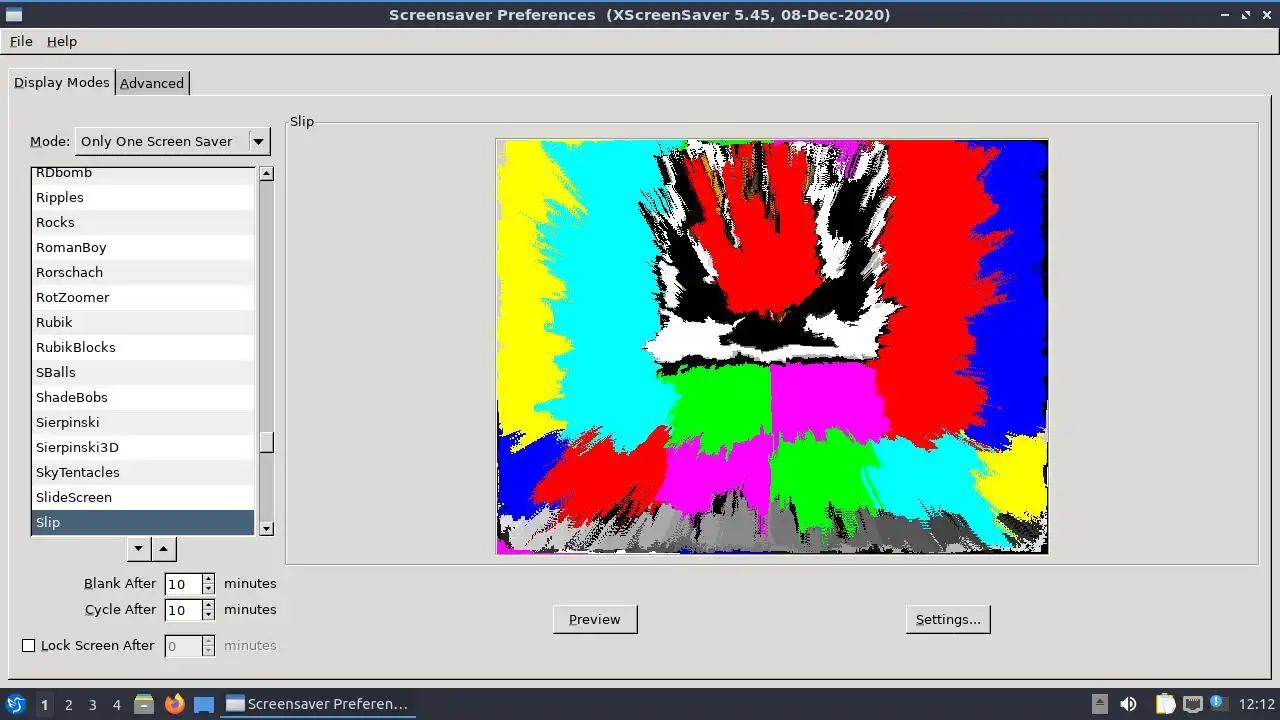Click the list scrollbar up arrow
This screenshot has width=1280, height=720.
[266, 173]
